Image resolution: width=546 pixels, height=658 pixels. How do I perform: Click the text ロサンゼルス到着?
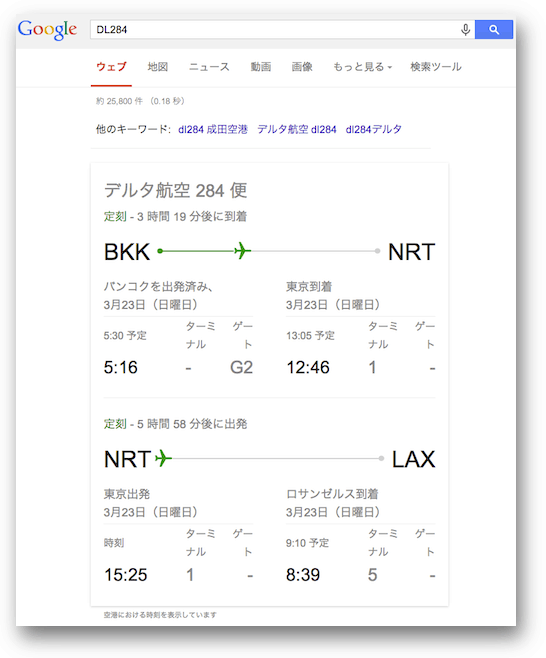(x=332, y=494)
